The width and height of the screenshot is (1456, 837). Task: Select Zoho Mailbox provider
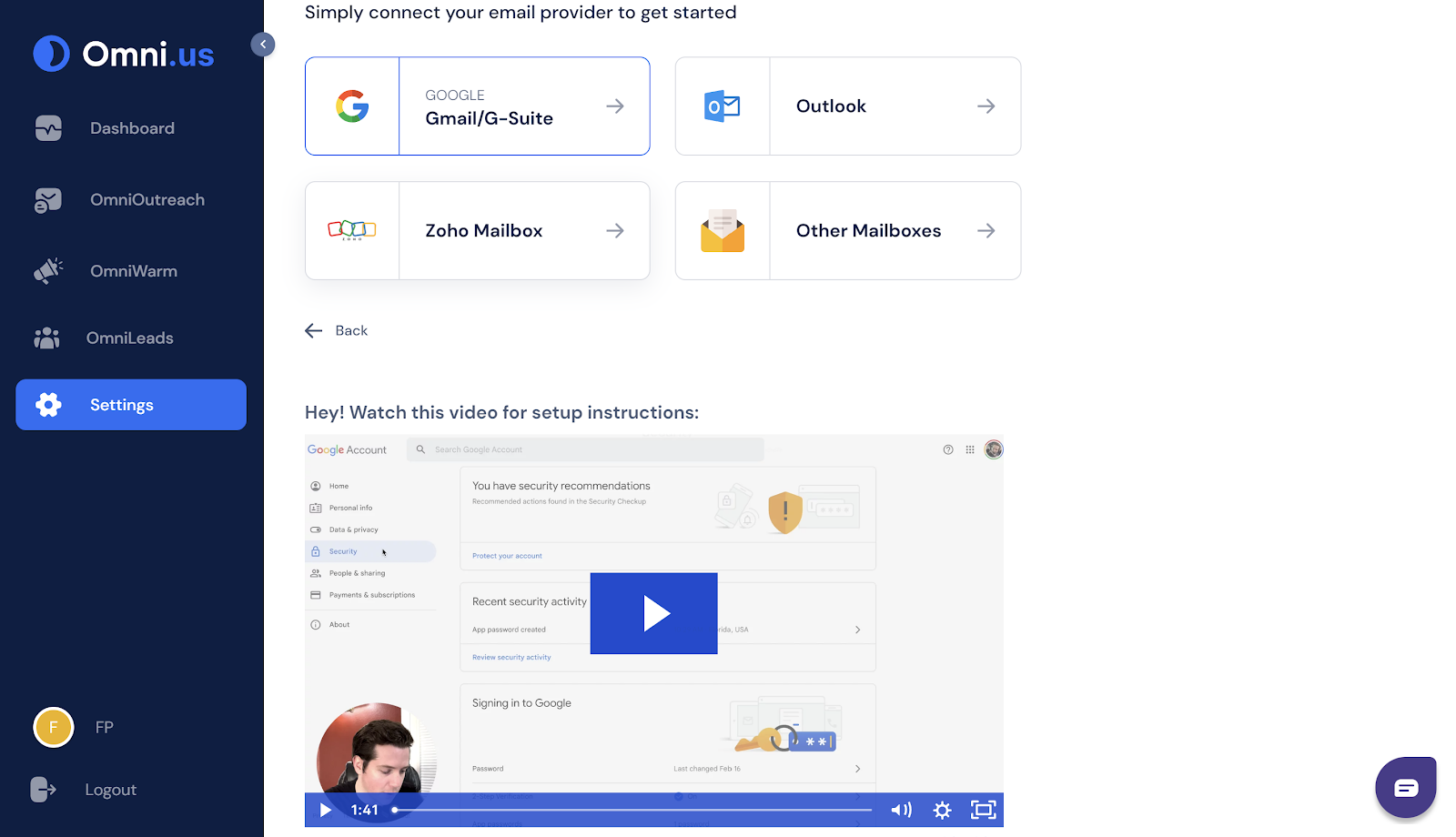point(478,231)
